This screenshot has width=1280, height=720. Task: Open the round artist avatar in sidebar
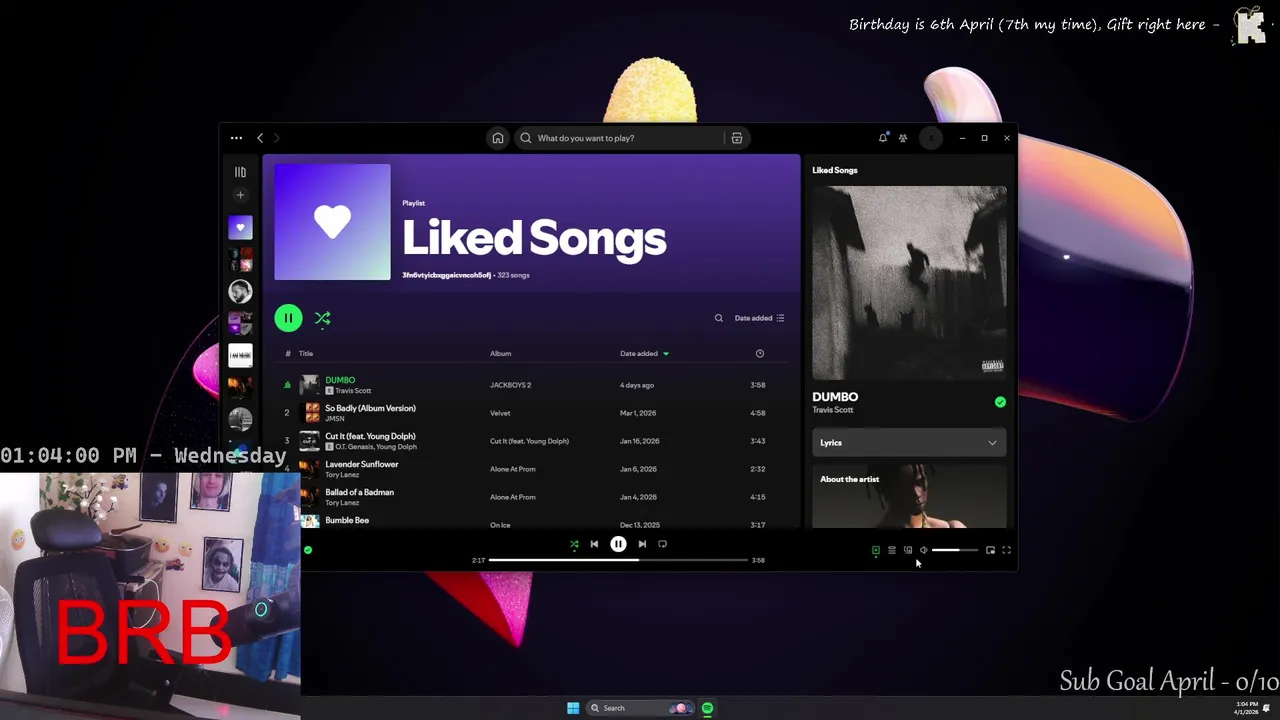tap(240, 291)
